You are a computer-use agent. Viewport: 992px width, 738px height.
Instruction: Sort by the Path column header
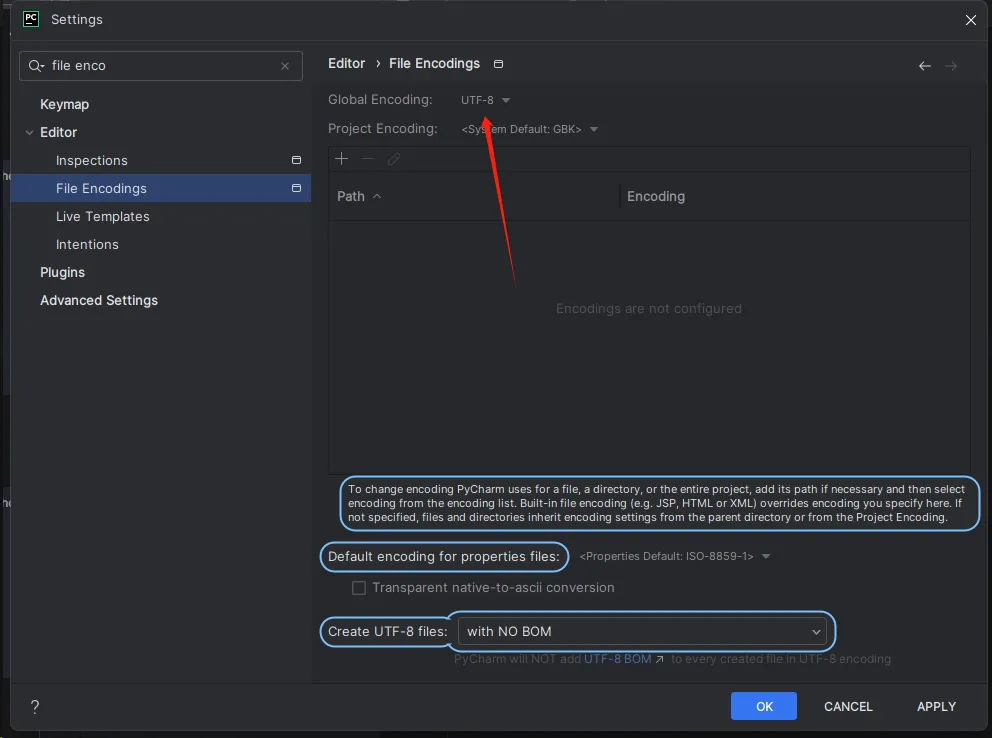coord(359,196)
